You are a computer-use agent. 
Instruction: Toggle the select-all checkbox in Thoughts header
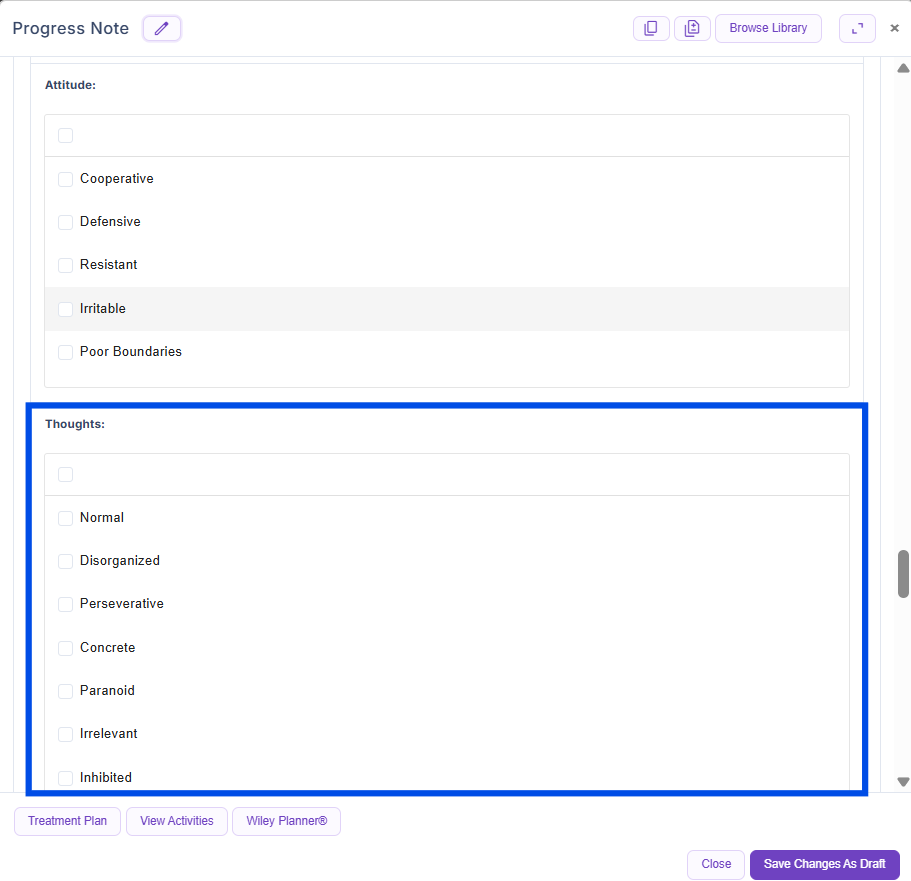coord(66,475)
